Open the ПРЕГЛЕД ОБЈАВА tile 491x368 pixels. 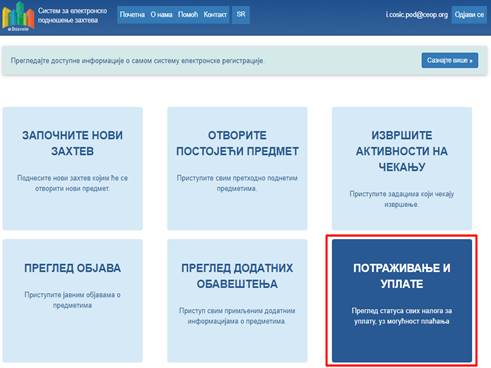(x=73, y=300)
